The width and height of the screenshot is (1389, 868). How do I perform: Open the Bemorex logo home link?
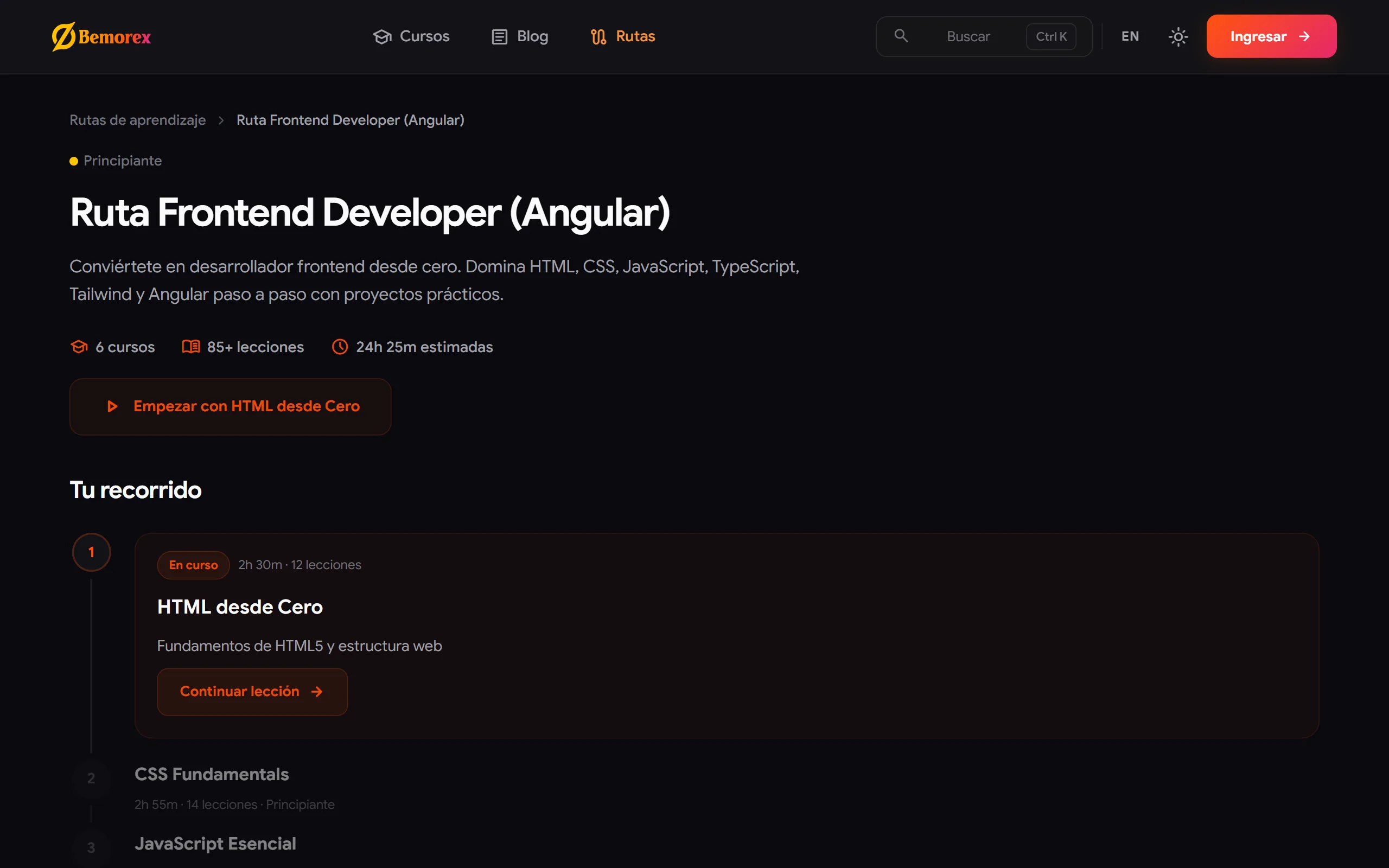click(101, 37)
